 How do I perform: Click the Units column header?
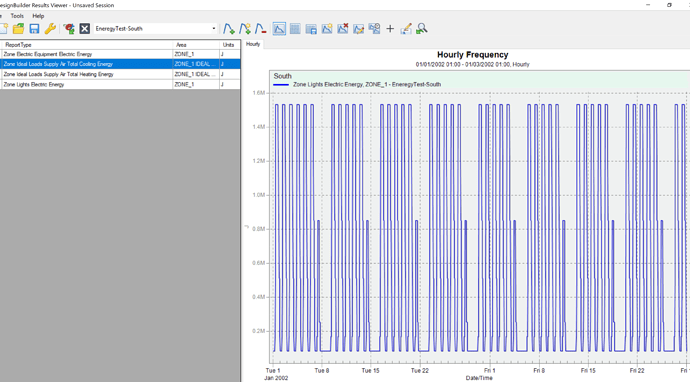coord(229,45)
